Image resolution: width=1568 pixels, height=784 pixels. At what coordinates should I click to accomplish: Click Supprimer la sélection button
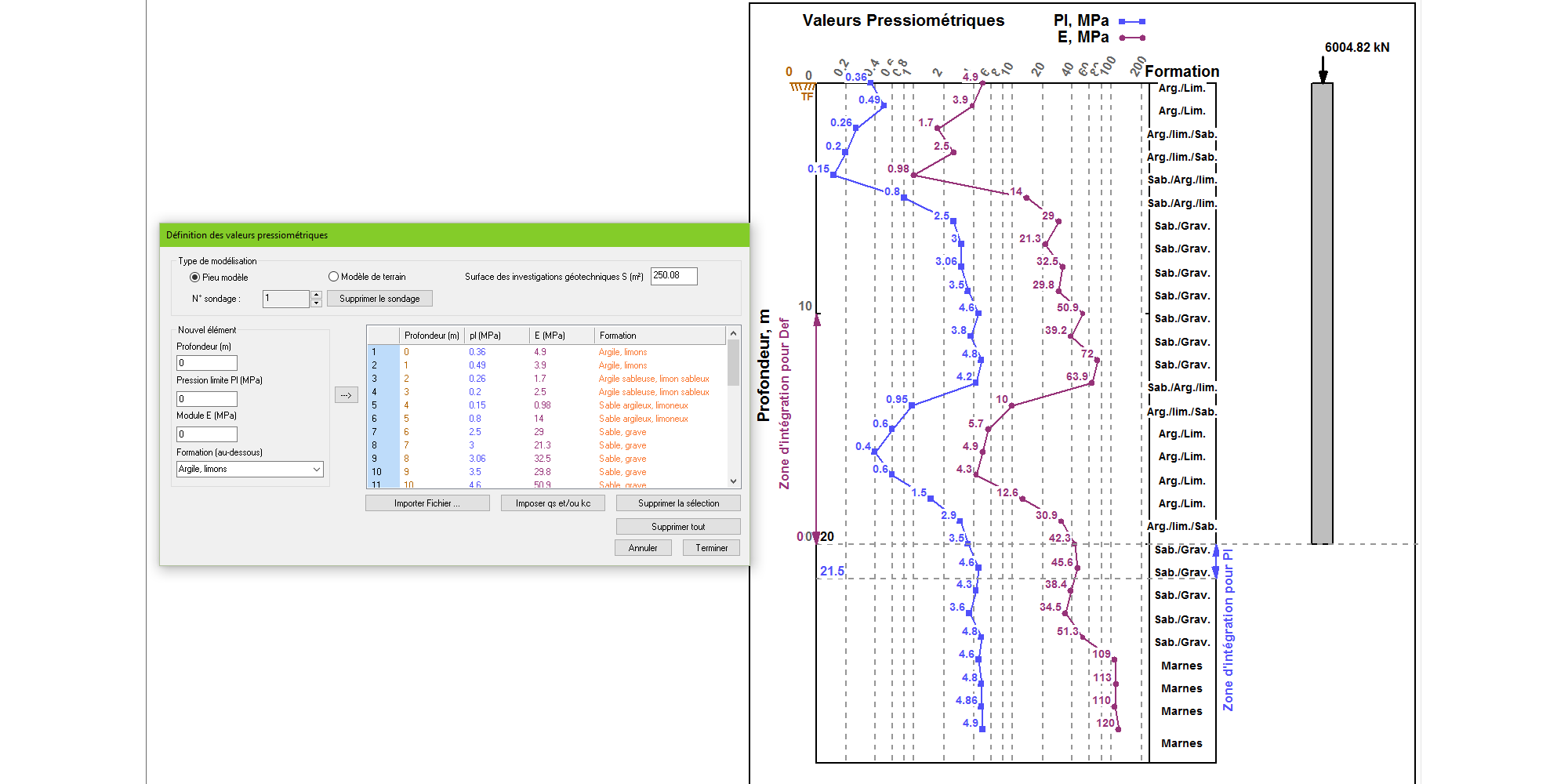pyautogui.click(x=677, y=503)
